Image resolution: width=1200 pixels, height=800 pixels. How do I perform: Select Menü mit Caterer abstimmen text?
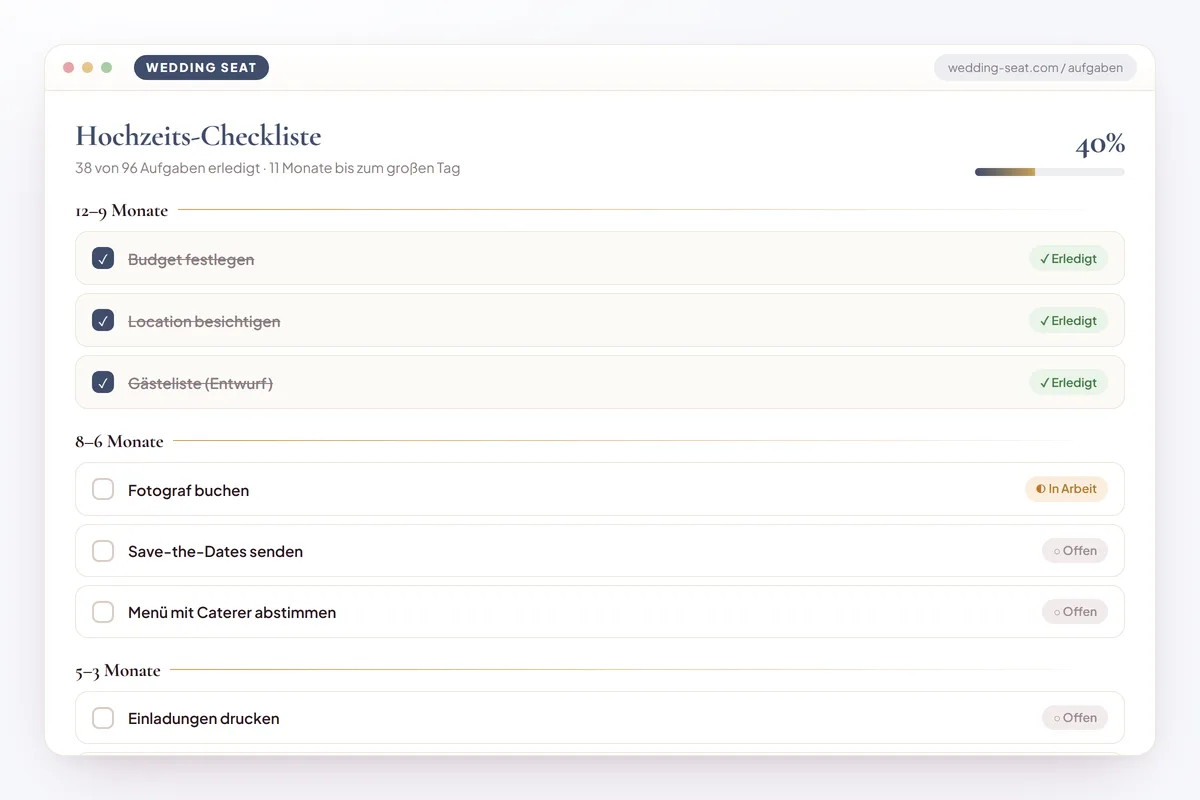coord(232,613)
